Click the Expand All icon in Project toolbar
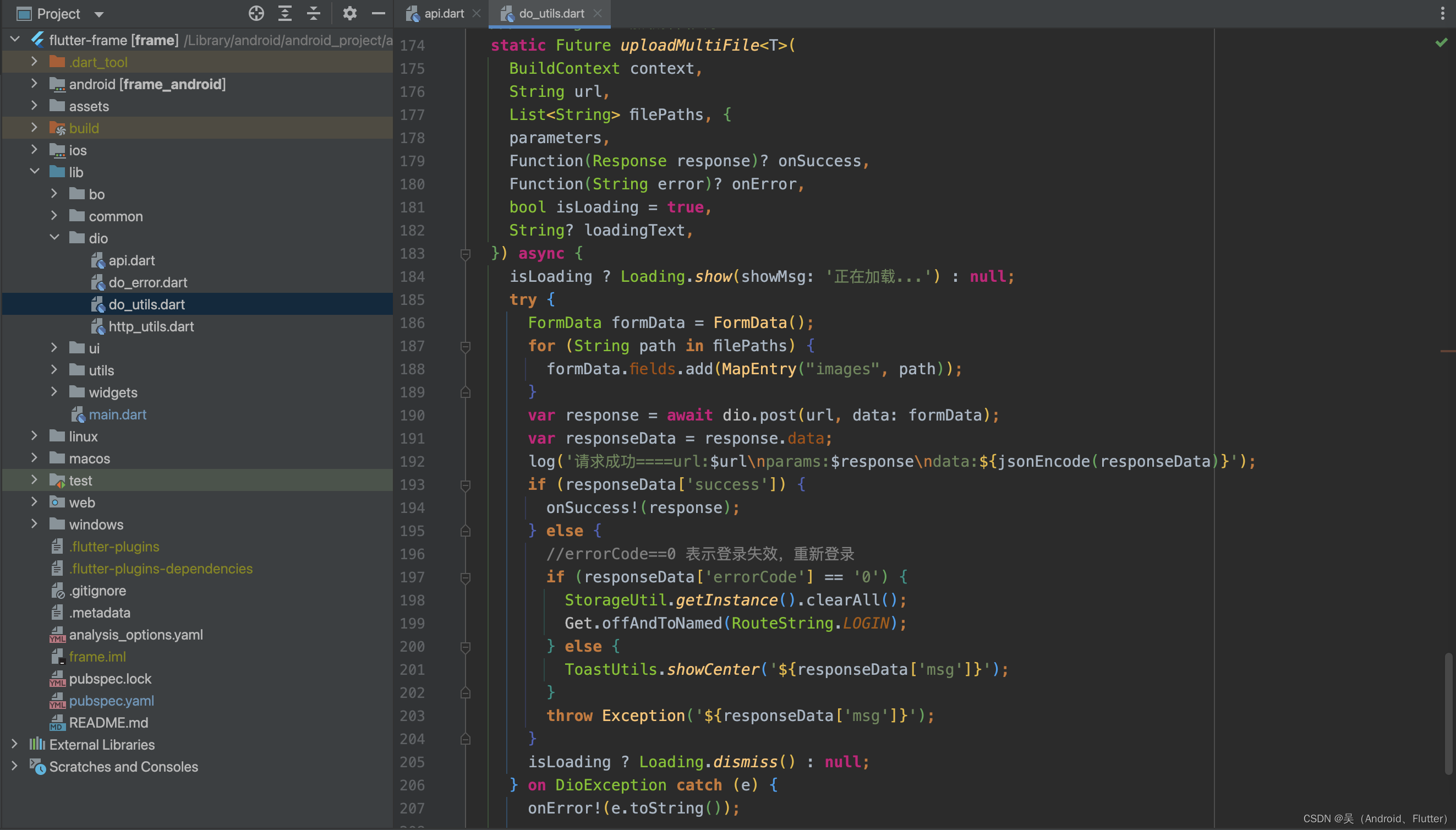 [x=285, y=13]
